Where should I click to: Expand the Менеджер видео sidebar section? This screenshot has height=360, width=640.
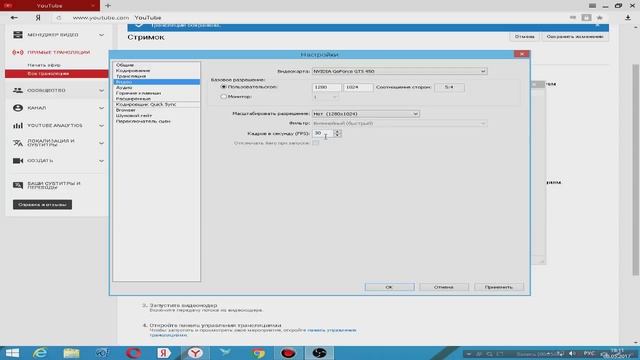tap(101, 35)
